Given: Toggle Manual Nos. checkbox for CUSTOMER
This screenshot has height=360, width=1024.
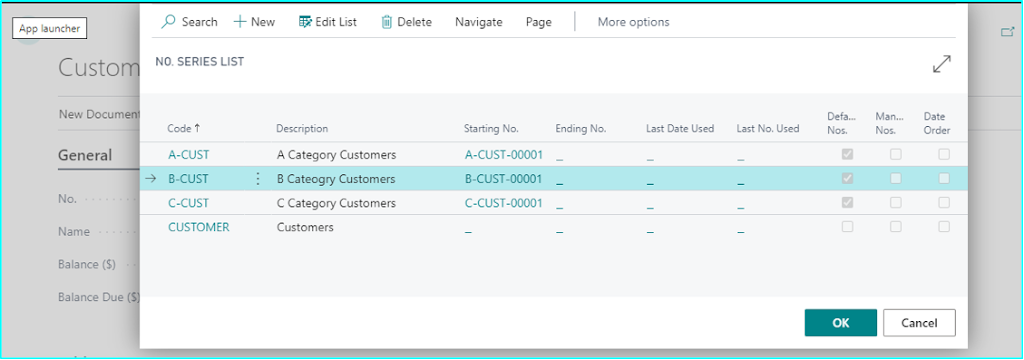Looking at the screenshot, I should tap(895, 227).
